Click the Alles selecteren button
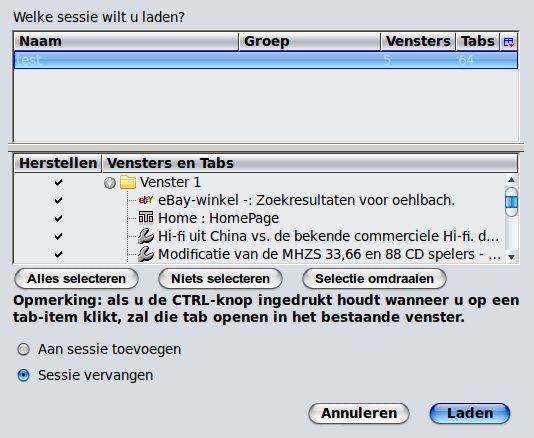This screenshot has width=534, height=438. 76,279
